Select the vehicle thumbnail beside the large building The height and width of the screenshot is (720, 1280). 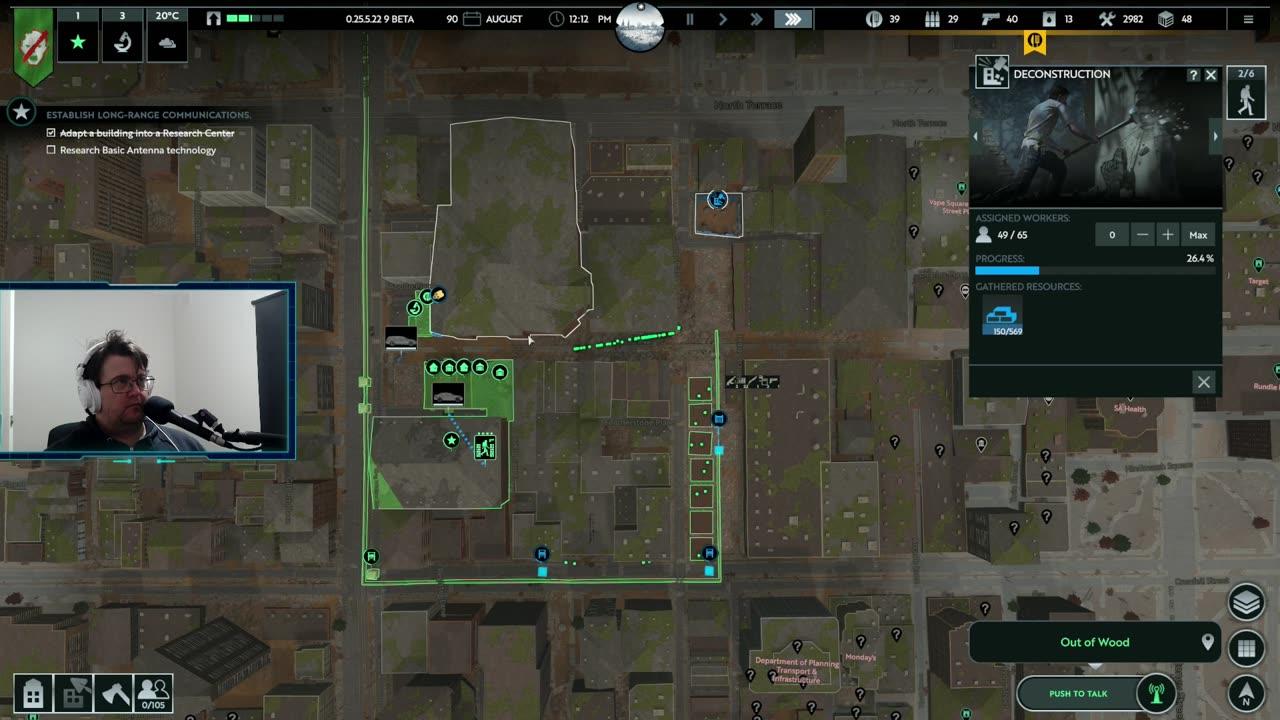point(401,338)
